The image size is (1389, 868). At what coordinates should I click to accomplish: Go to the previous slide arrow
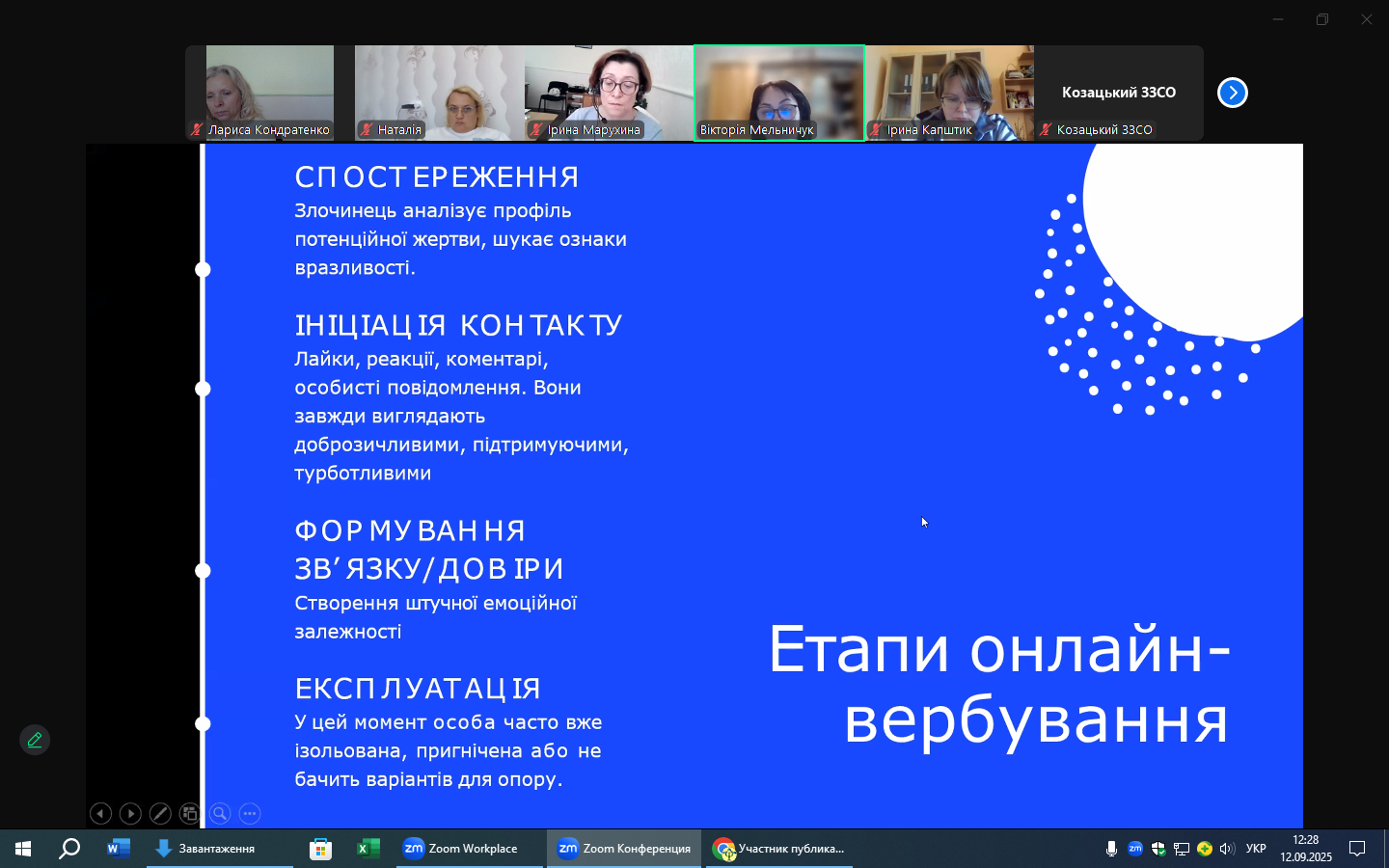[x=100, y=814]
